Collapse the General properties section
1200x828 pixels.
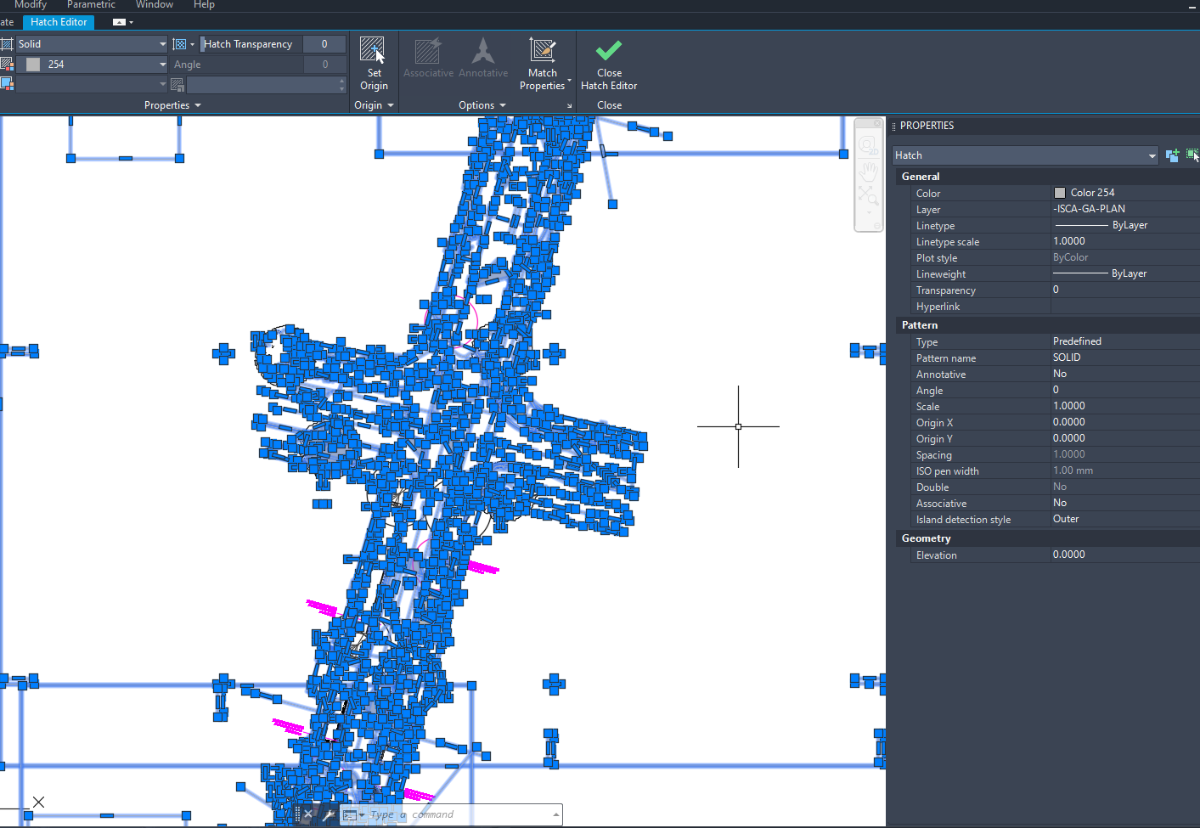pos(921,176)
